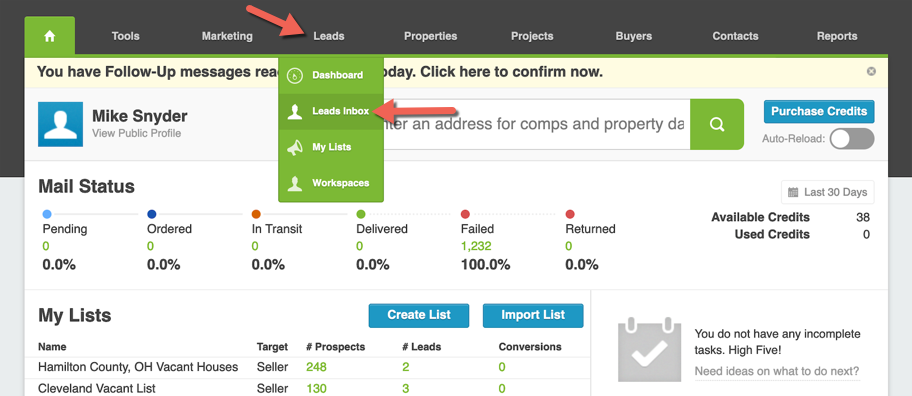This screenshot has height=396, width=912.
Task: Click the calendar checkmark tasks icon
Action: tap(649, 349)
